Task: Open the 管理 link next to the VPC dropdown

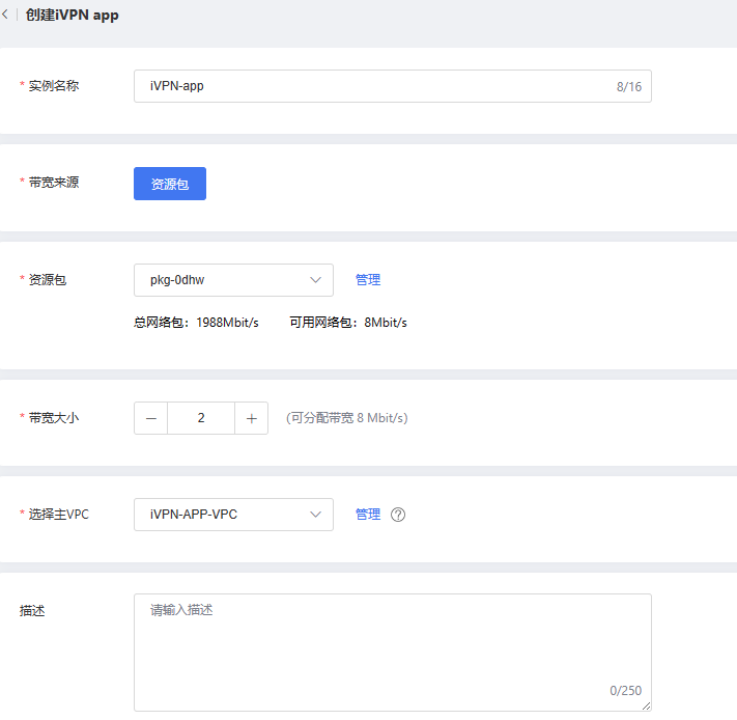Action: point(368,515)
